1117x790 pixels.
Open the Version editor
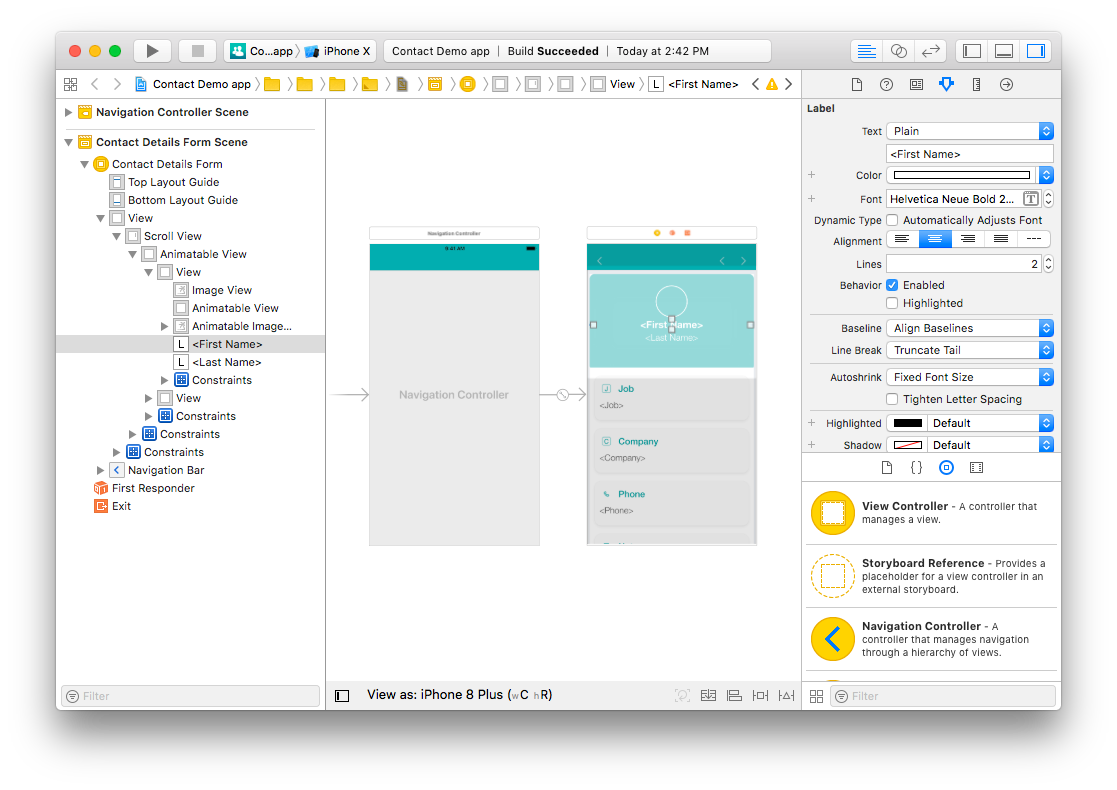[x=930, y=51]
